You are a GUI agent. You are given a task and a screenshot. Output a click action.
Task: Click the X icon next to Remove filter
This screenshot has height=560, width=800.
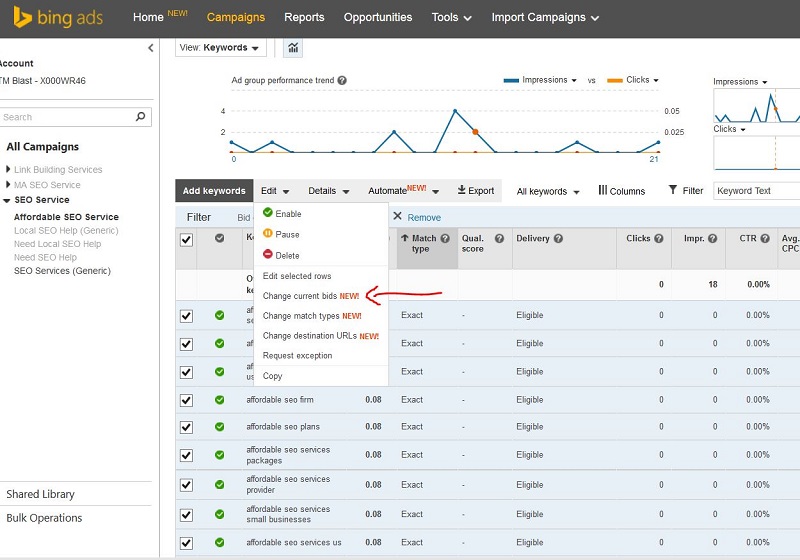pyautogui.click(x=397, y=216)
